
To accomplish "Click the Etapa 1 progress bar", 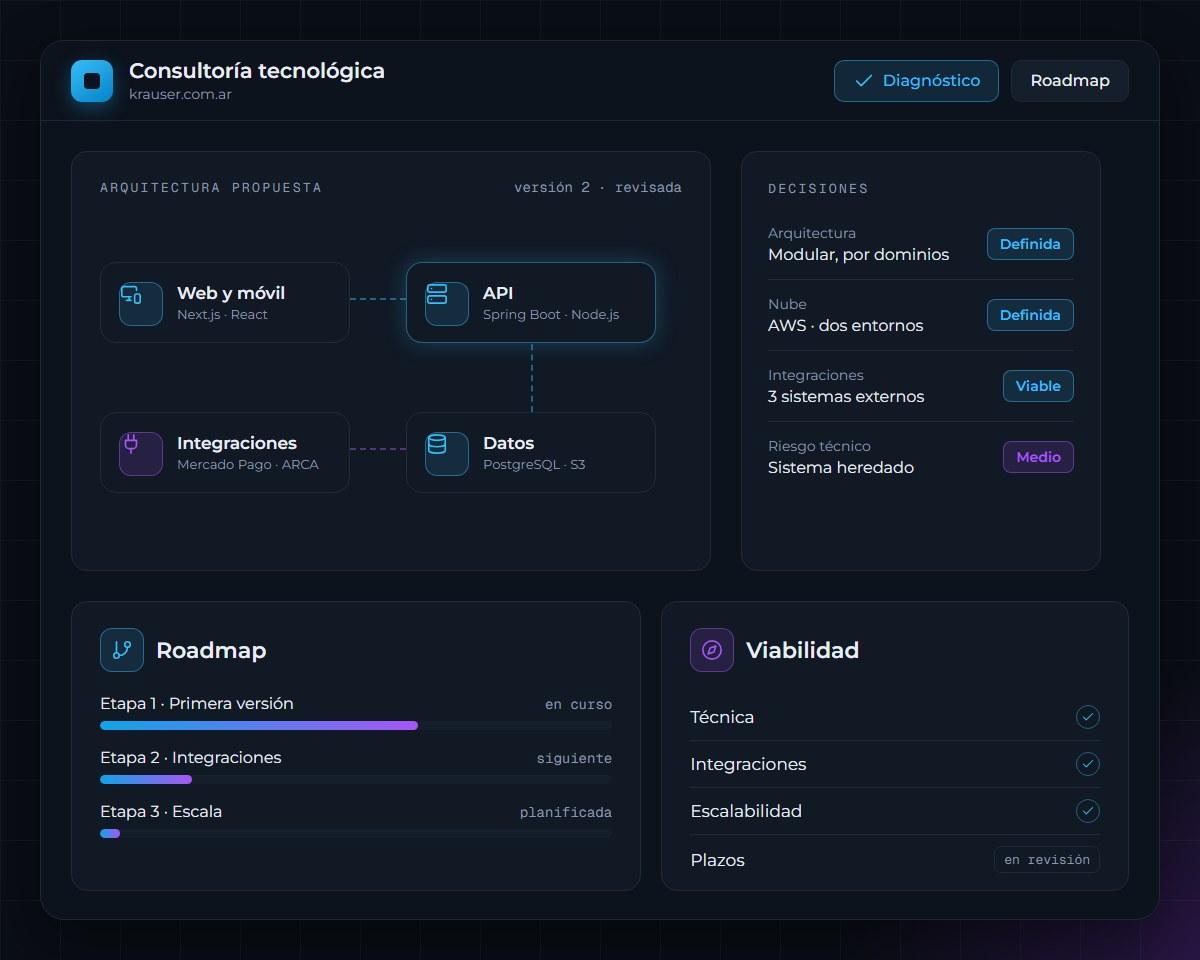I will (356, 725).
